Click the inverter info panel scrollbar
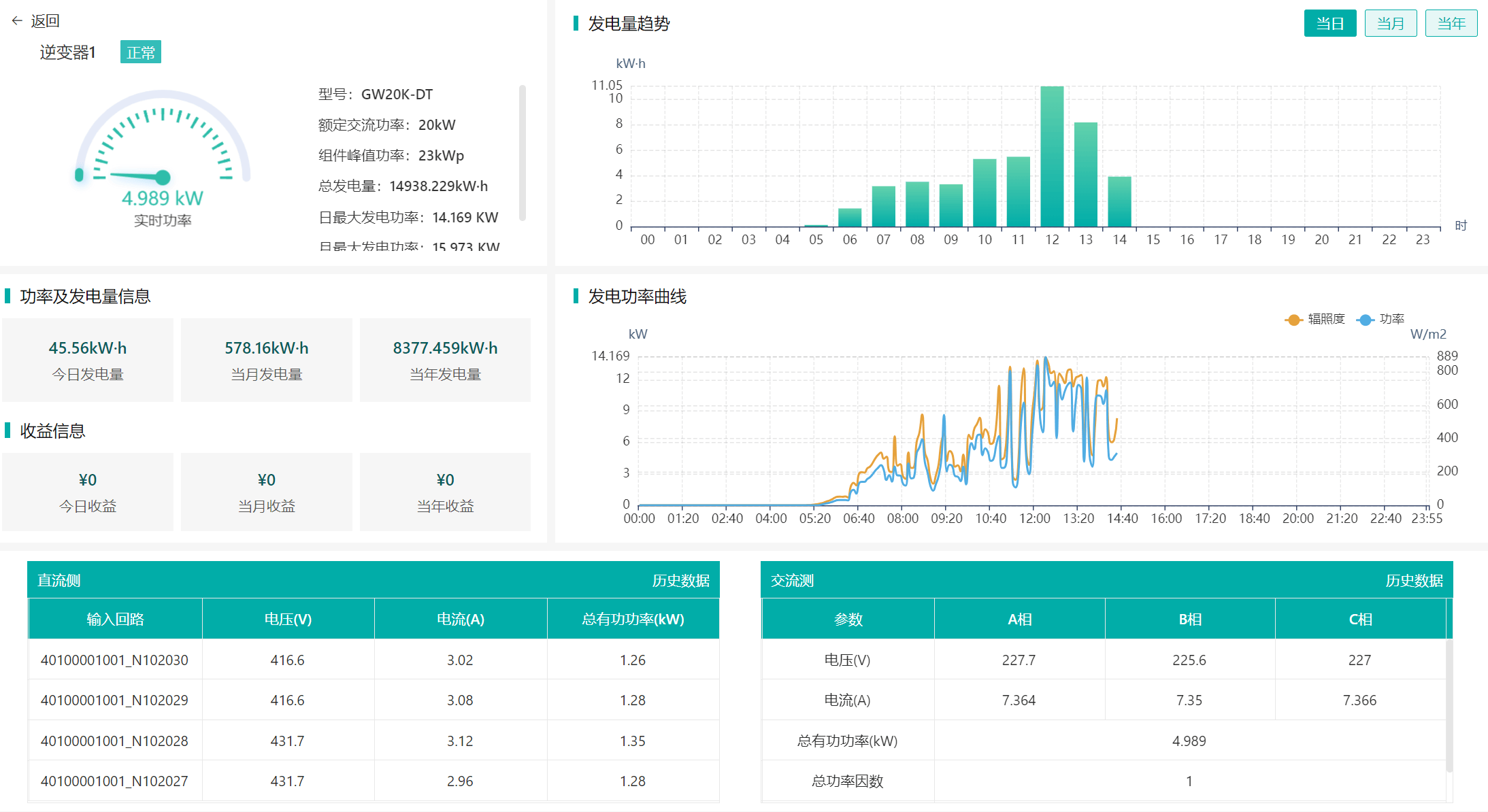 pyautogui.click(x=523, y=152)
